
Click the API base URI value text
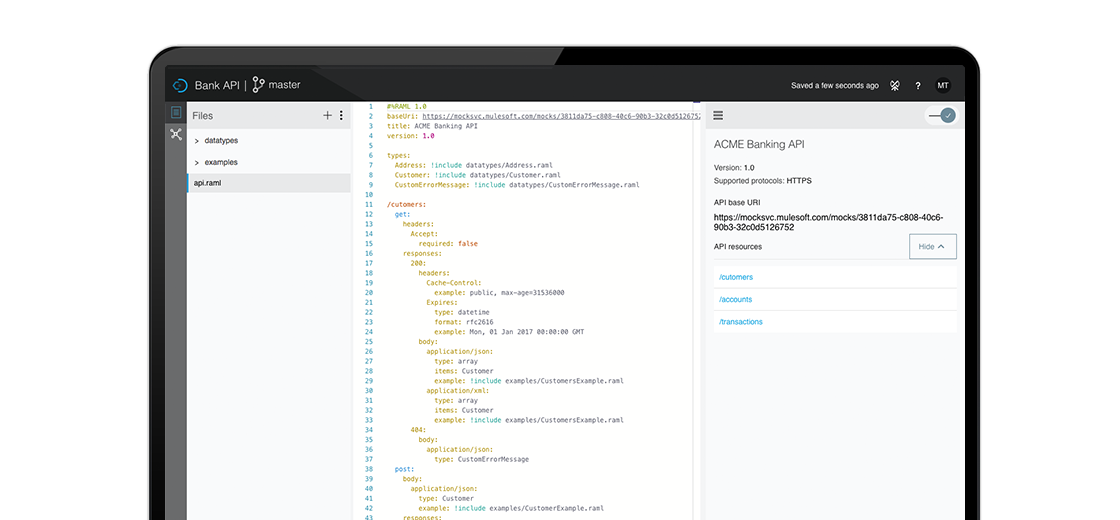click(828, 222)
